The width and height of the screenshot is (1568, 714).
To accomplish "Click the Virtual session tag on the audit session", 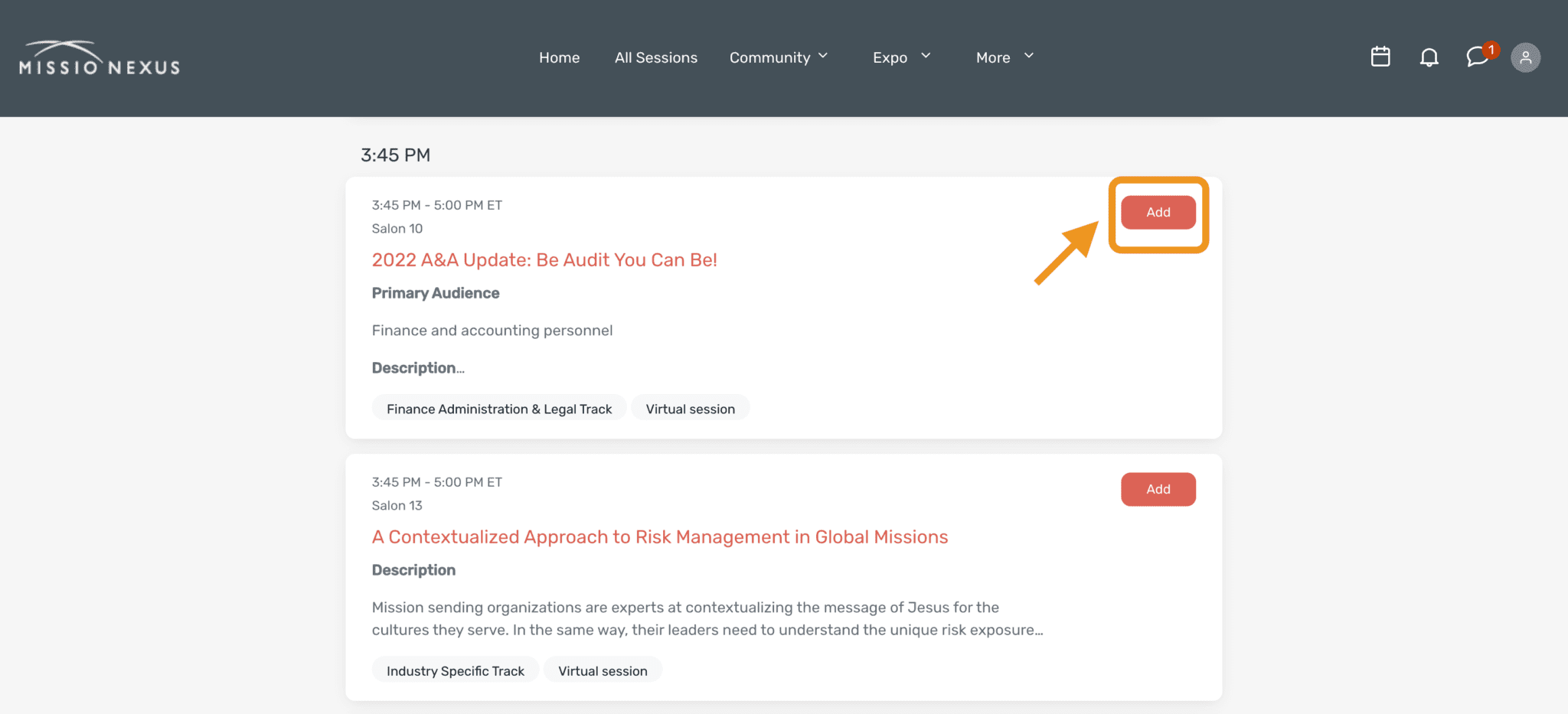I will [x=690, y=408].
